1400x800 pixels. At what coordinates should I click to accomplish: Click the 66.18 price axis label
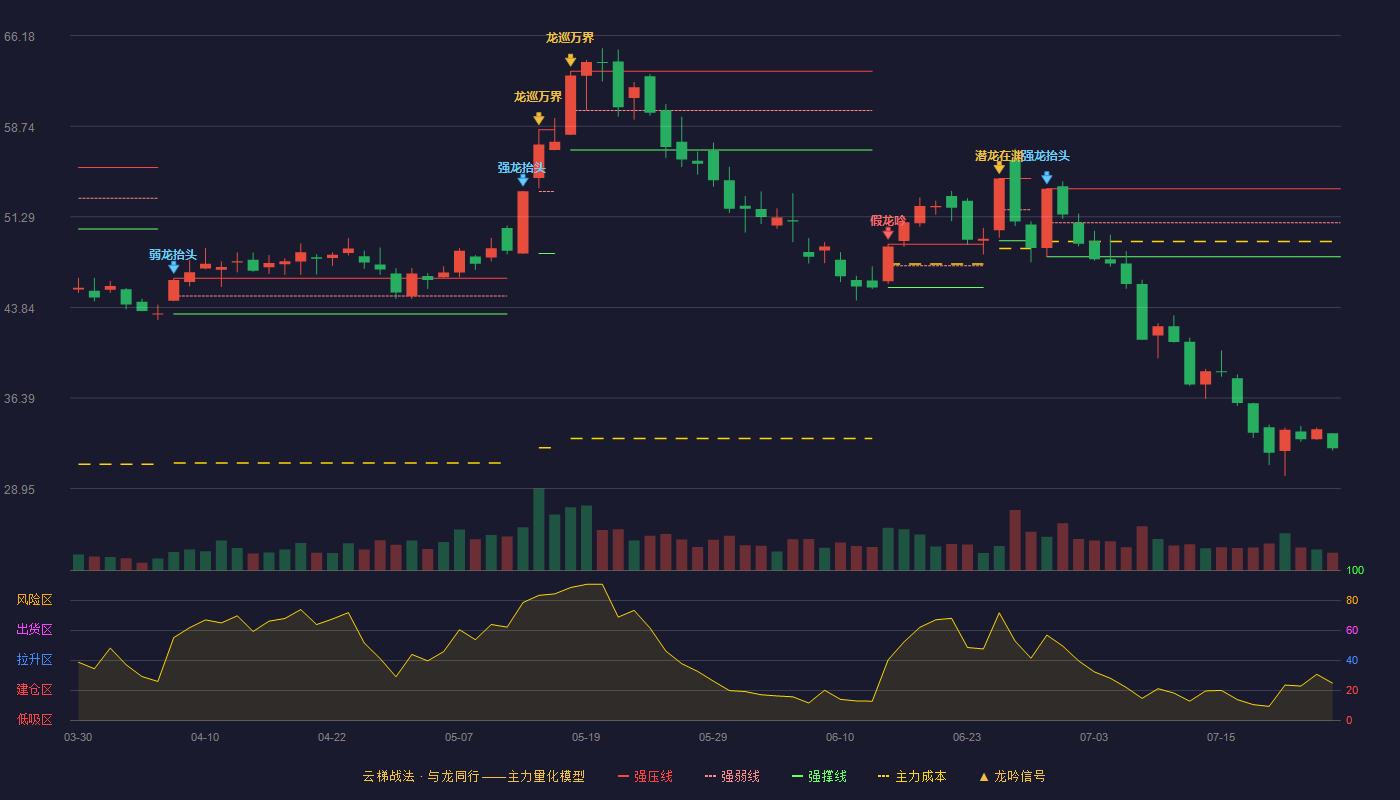[x=19, y=37]
